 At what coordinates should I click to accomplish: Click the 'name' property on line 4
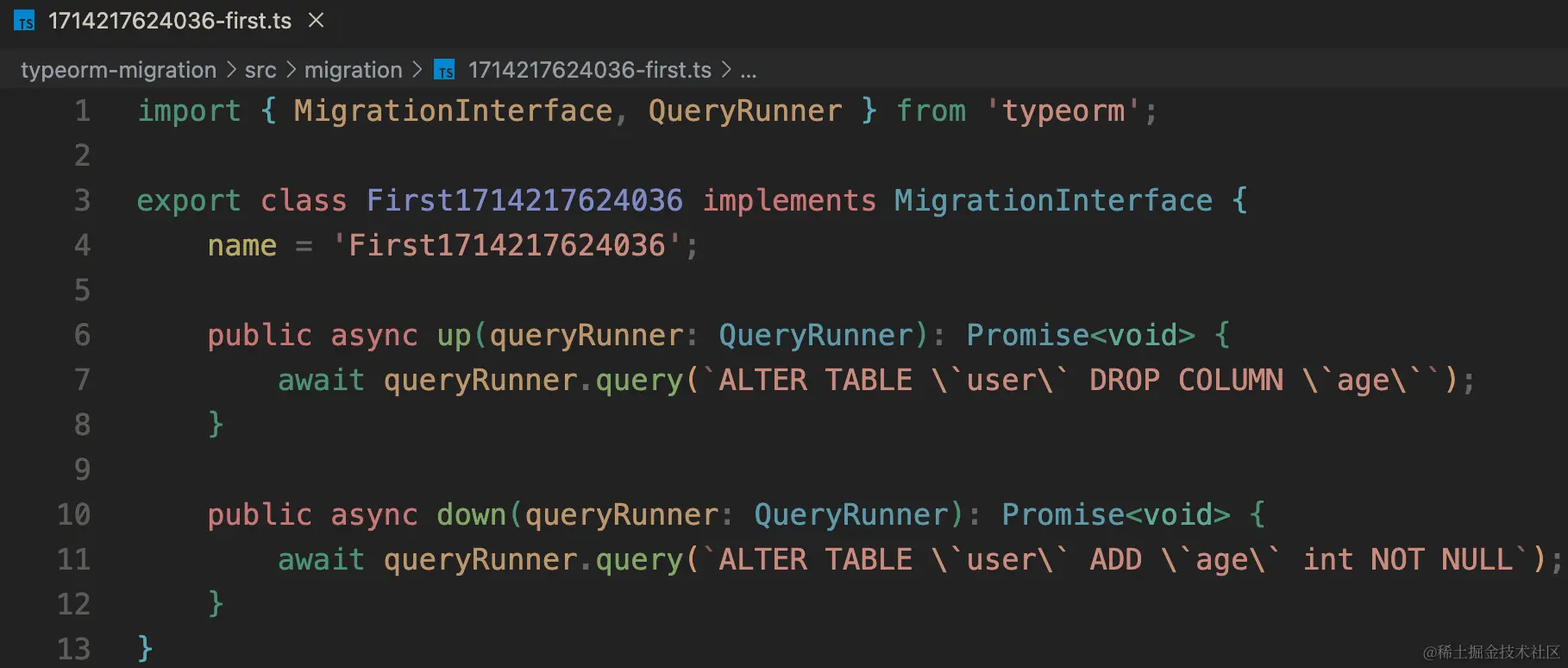pyautogui.click(x=242, y=246)
